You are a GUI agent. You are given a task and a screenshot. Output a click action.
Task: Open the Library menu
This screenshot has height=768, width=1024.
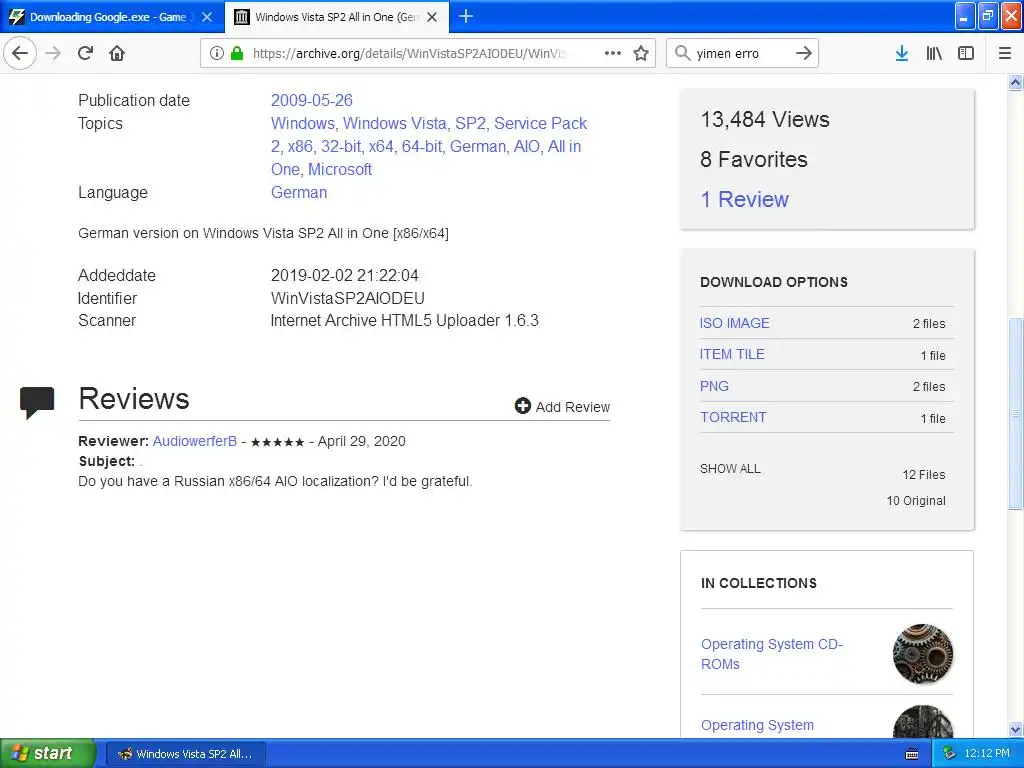934,53
